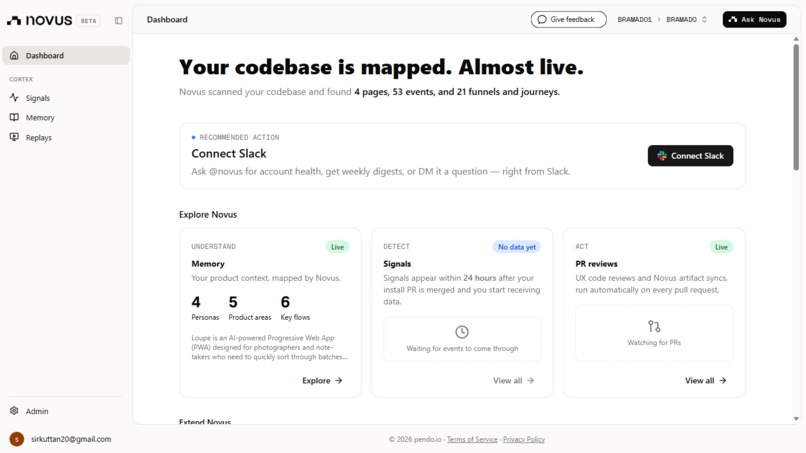Open Signals in the sidebar
This screenshot has width=806, height=453.
(x=66, y=98)
